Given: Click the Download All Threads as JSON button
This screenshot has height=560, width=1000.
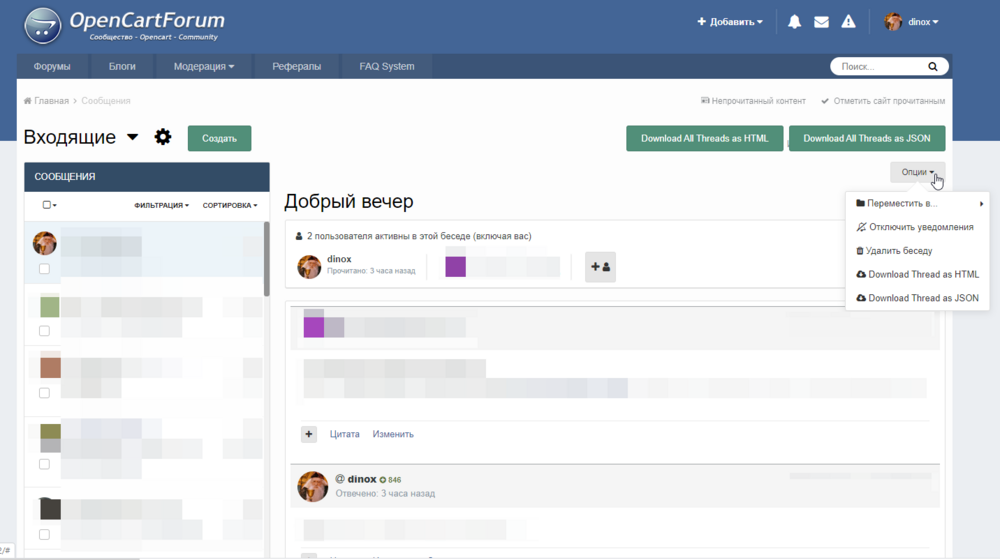Looking at the screenshot, I should (866, 138).
